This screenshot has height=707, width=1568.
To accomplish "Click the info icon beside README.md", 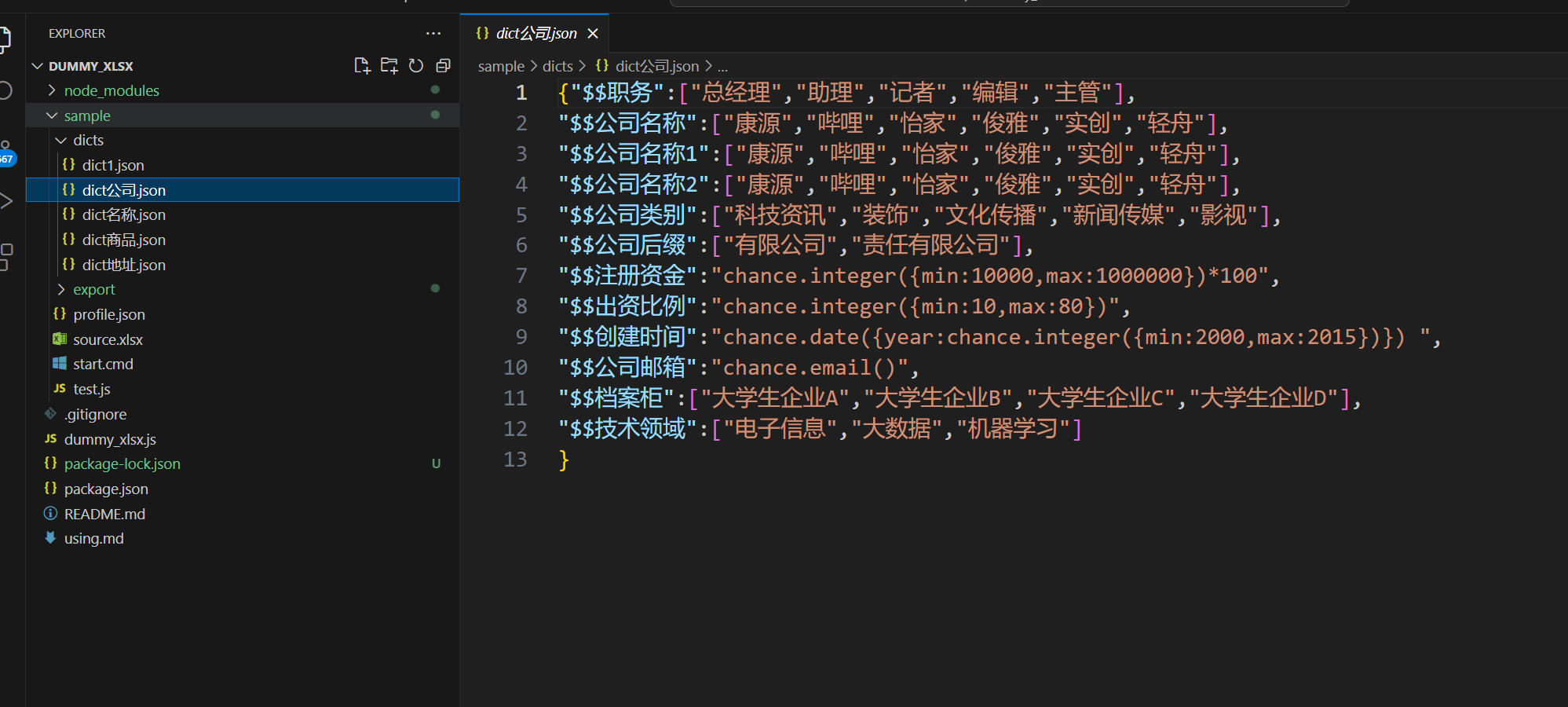I will coord(50,513).
